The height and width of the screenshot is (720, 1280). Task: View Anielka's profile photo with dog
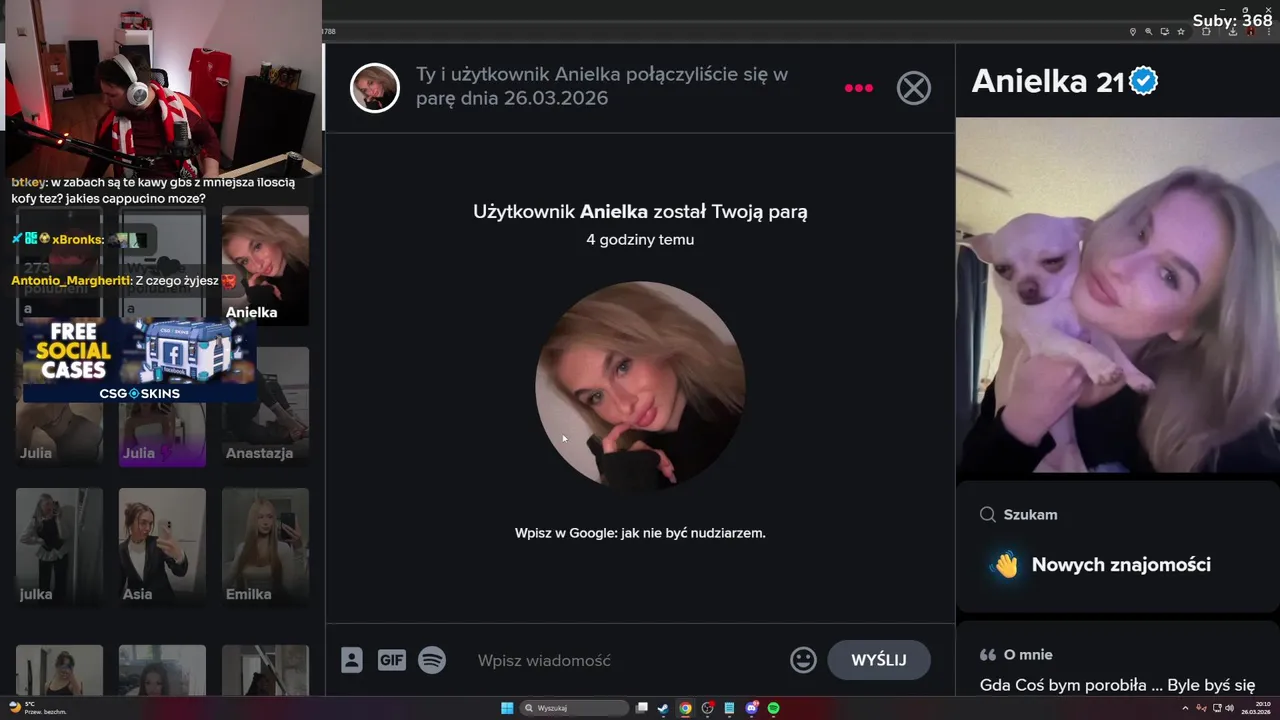(x=1118, y=295)
